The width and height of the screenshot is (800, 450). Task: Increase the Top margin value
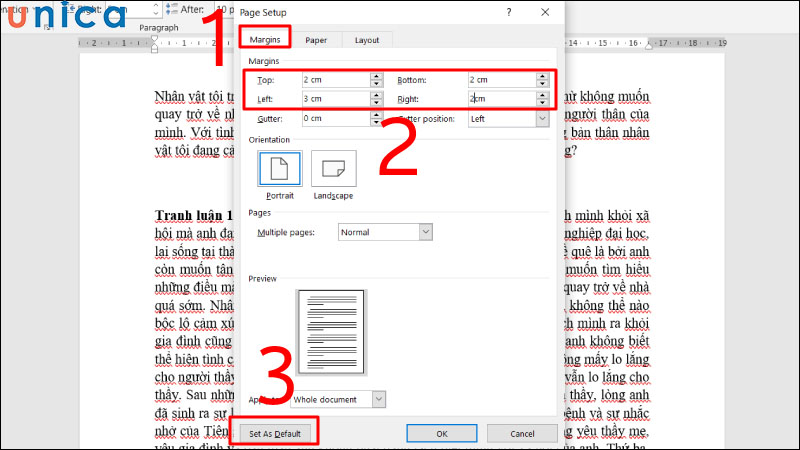tap(377, 76)
